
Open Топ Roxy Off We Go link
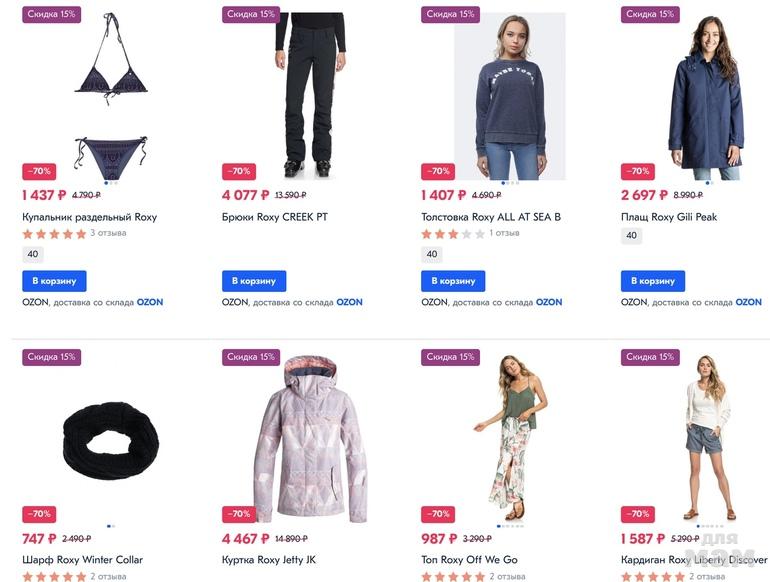(x=469, y=559)
